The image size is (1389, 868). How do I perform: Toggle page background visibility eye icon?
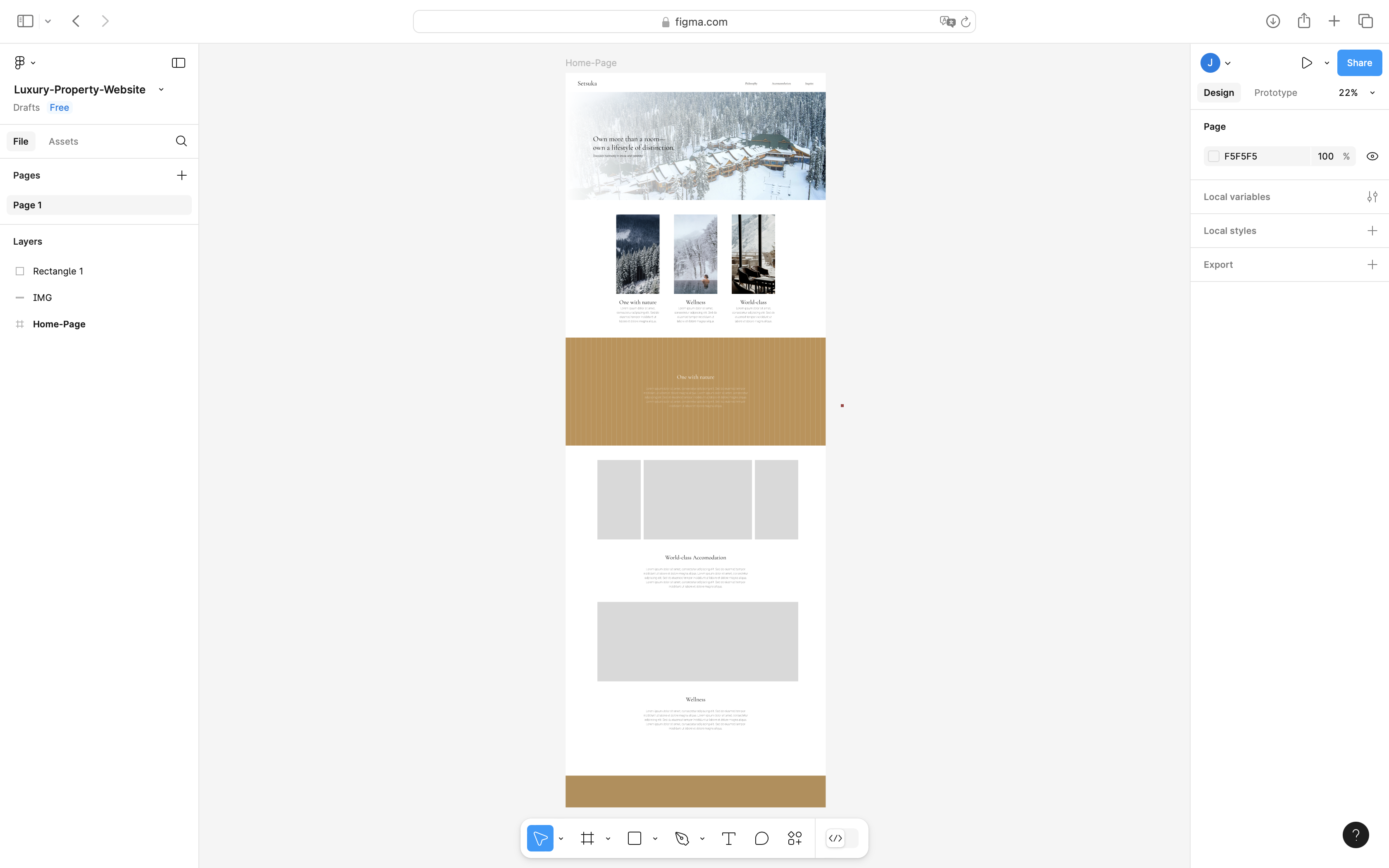click(x=1372, y=156)
